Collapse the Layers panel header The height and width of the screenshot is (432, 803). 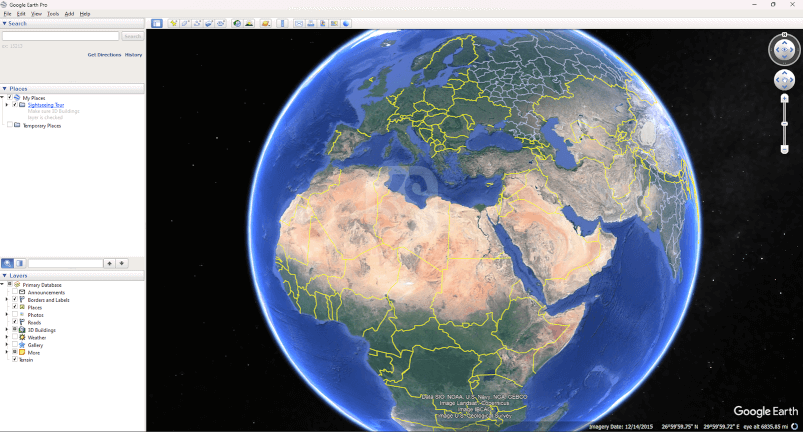point(72,275)
